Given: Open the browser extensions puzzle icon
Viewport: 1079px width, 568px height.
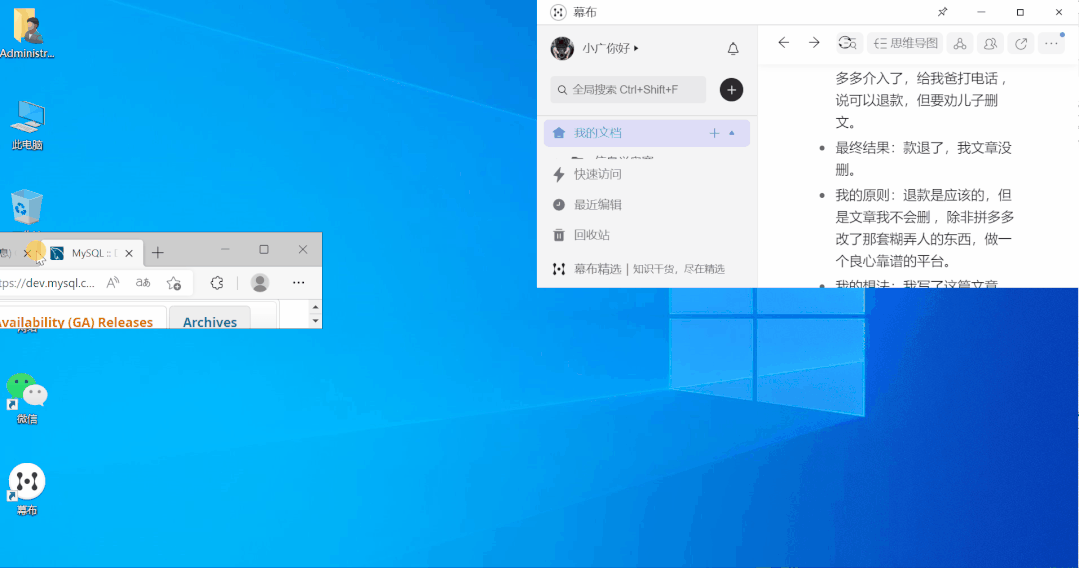Looking at the screenshot, I should [217, 283].
